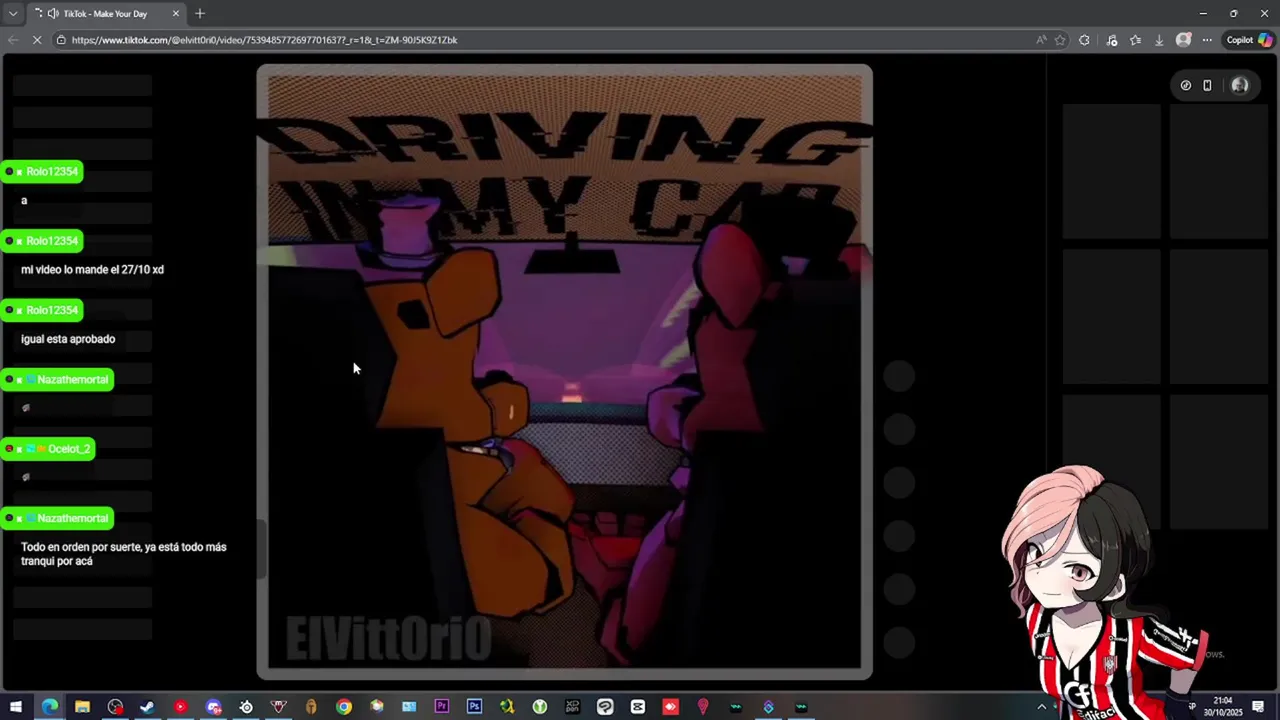
Task: Click message 'Todo en orden por suerte'
Action: click(x=124, y=554)
